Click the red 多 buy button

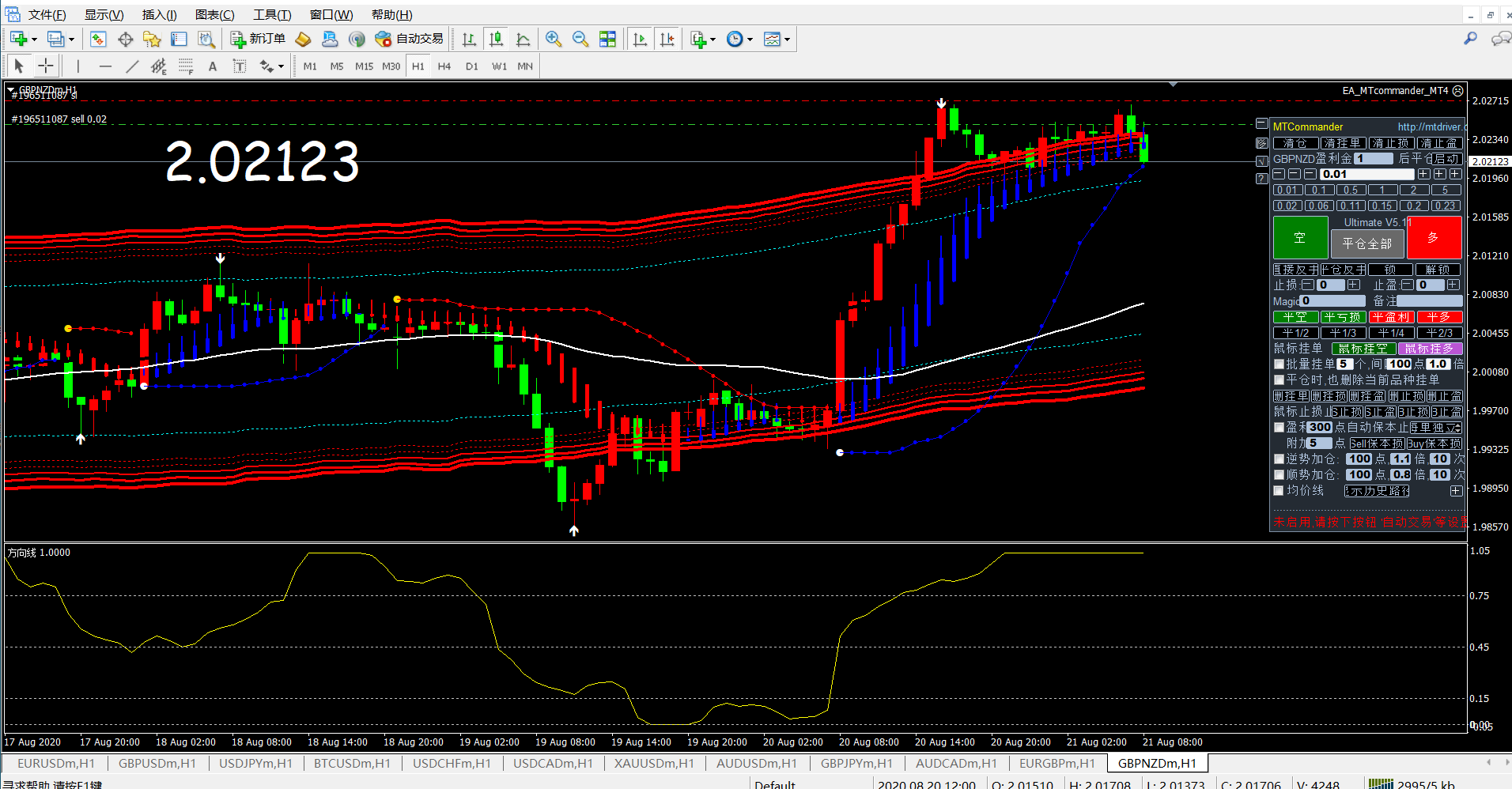pyautogui.click(x=1434, y=237)
